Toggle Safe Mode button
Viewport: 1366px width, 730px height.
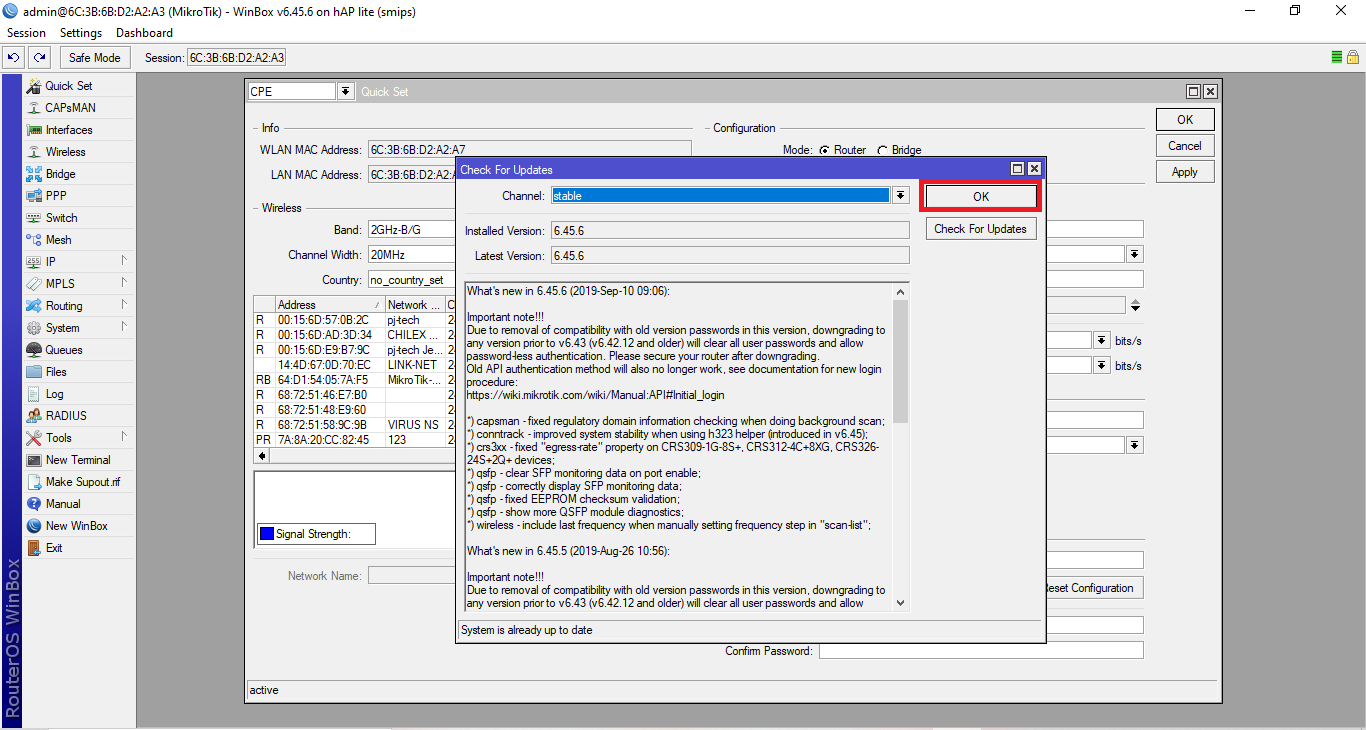click(95, 57)
